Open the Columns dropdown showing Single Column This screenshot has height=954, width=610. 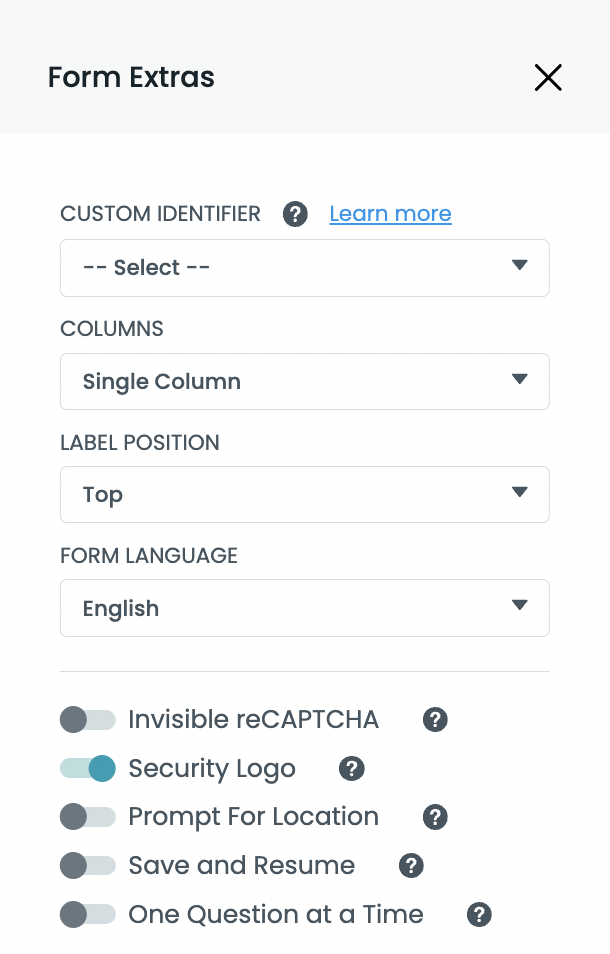[305, 381]
